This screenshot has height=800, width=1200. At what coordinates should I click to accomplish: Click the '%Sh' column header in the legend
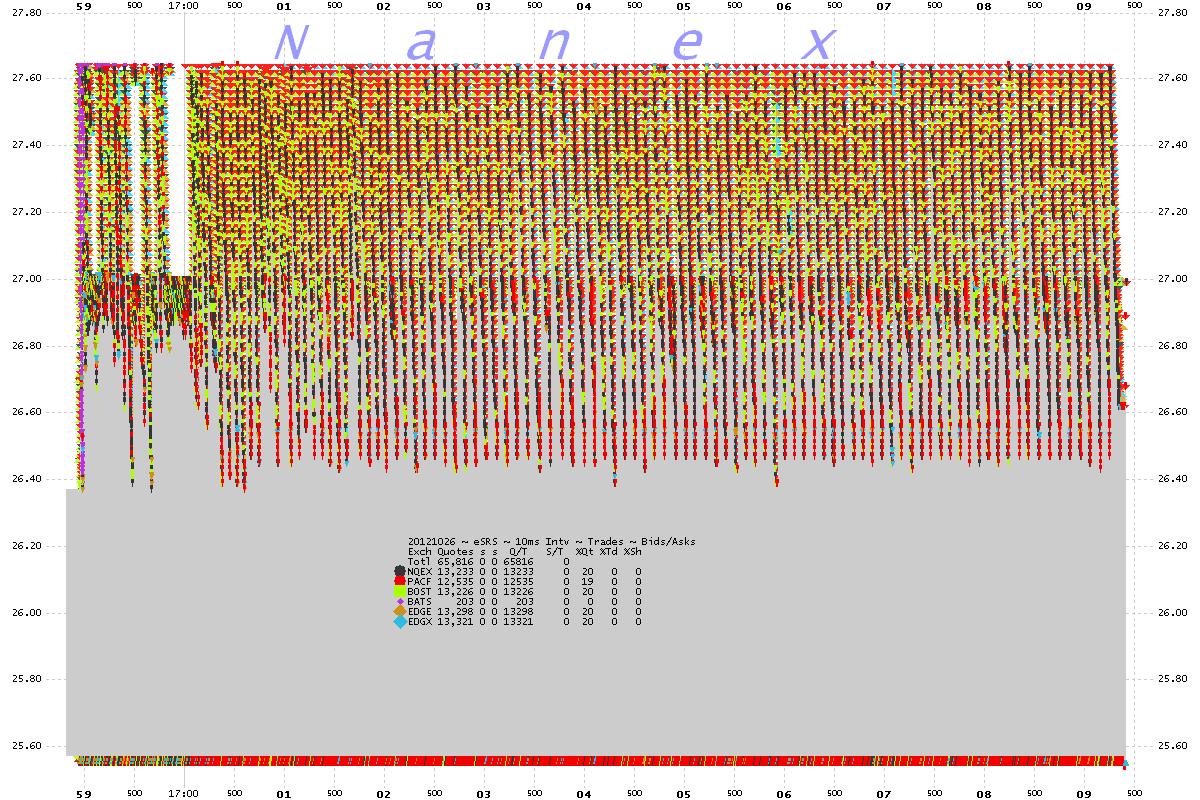pos(632,551)
